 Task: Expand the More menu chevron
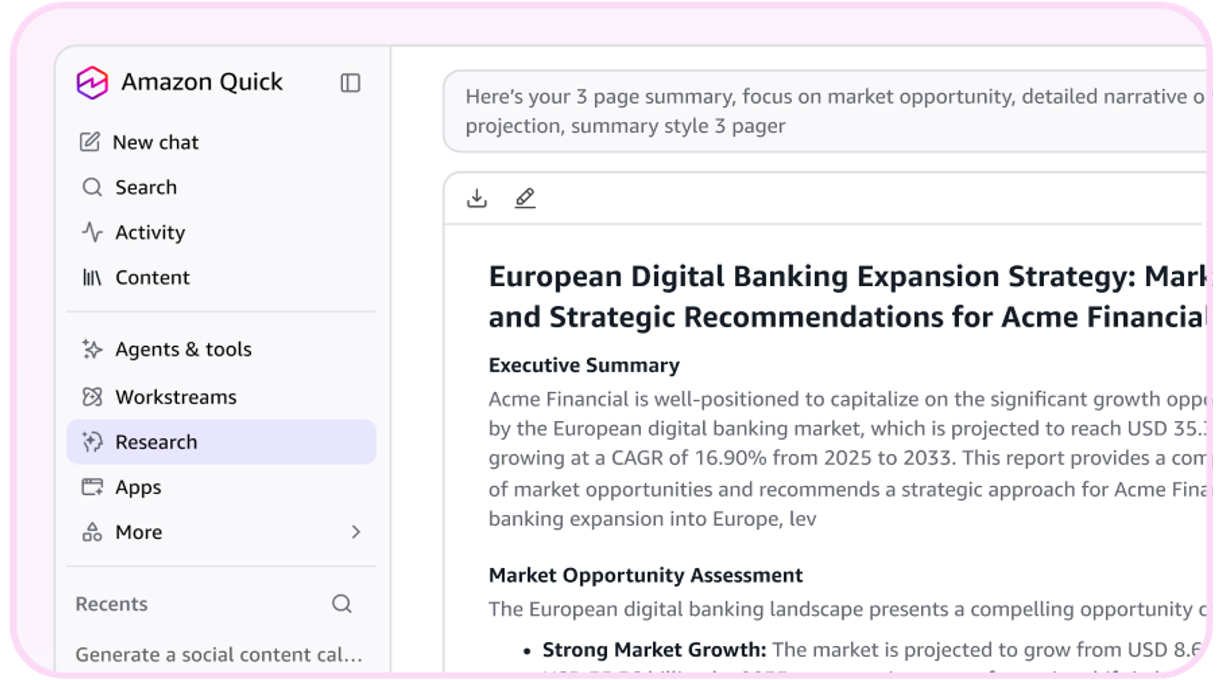pos(356,532)
